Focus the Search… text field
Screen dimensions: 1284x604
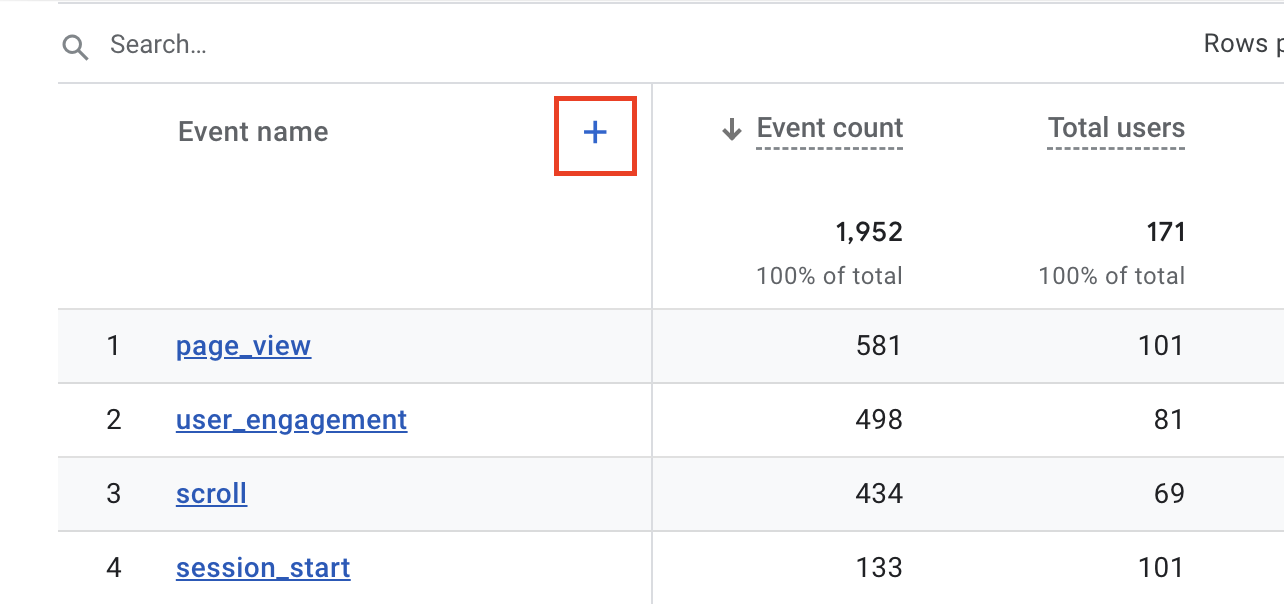click(x=600, y=44)
